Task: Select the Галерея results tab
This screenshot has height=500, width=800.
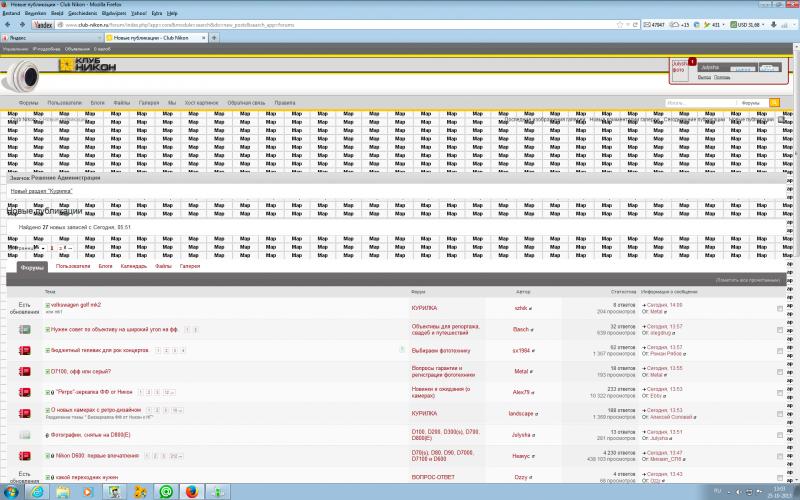Action: coord(190,266)
